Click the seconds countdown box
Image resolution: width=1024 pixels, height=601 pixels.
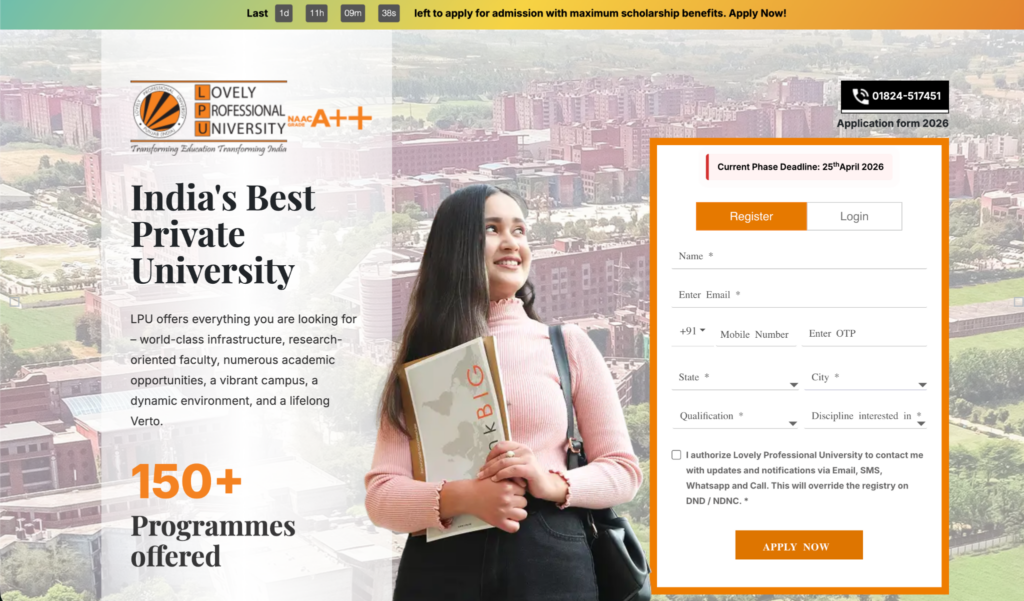tap(389, 13)
